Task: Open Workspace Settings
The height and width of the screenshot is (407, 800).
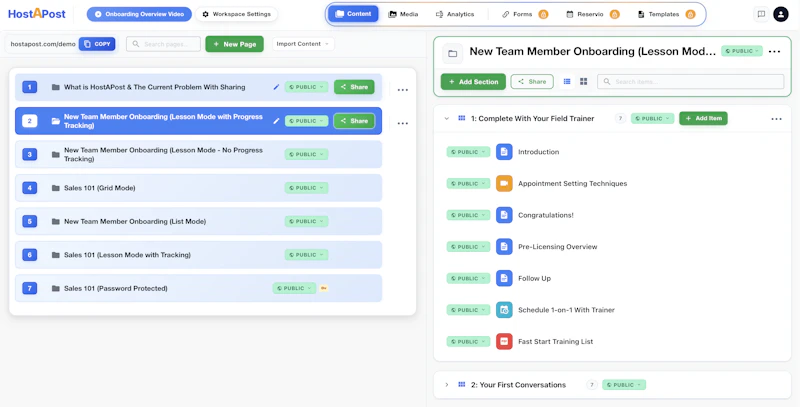Action: tap(237, 14)
